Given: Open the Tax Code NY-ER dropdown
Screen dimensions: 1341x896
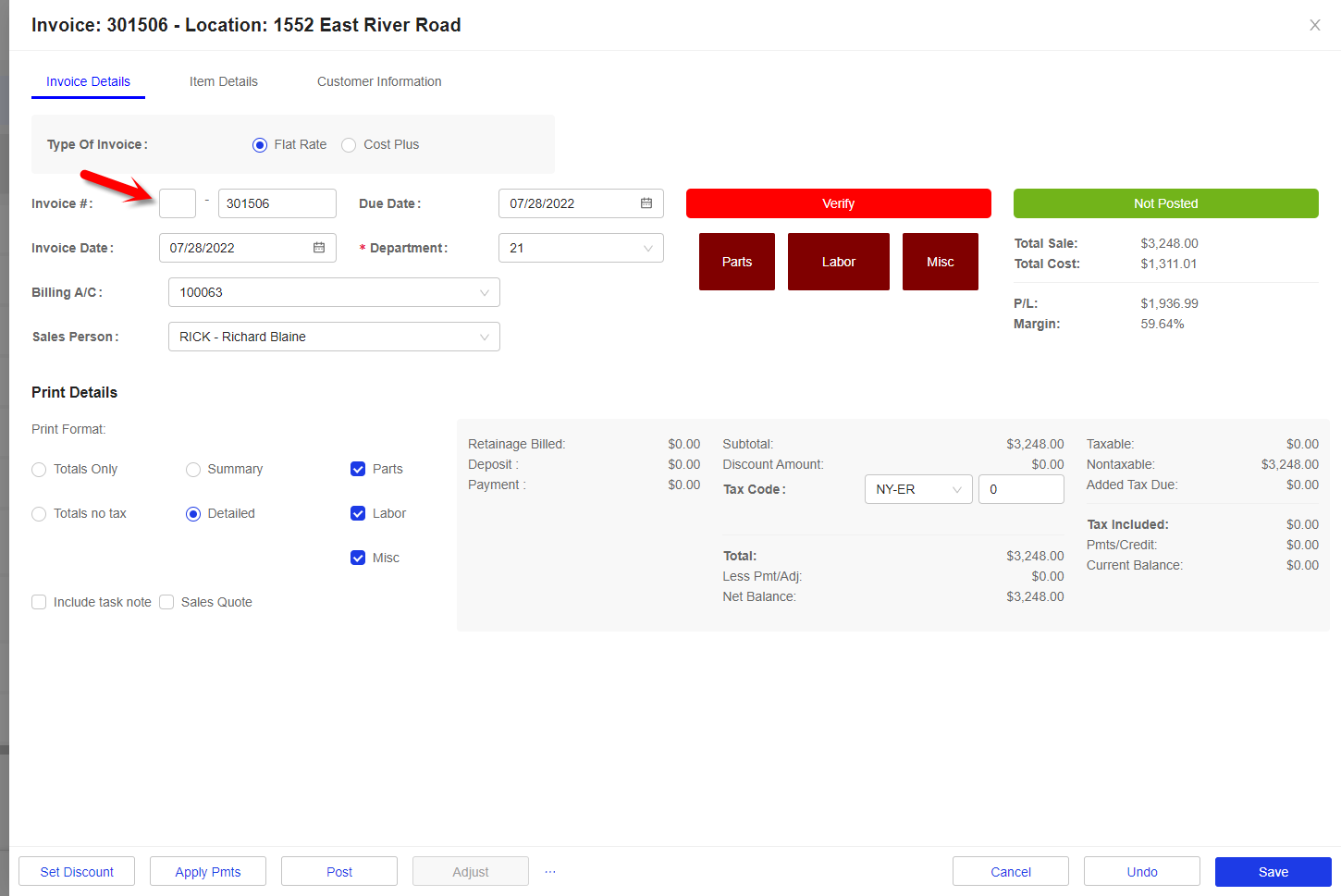Looking at the screenshot, I should coord(918,489).
